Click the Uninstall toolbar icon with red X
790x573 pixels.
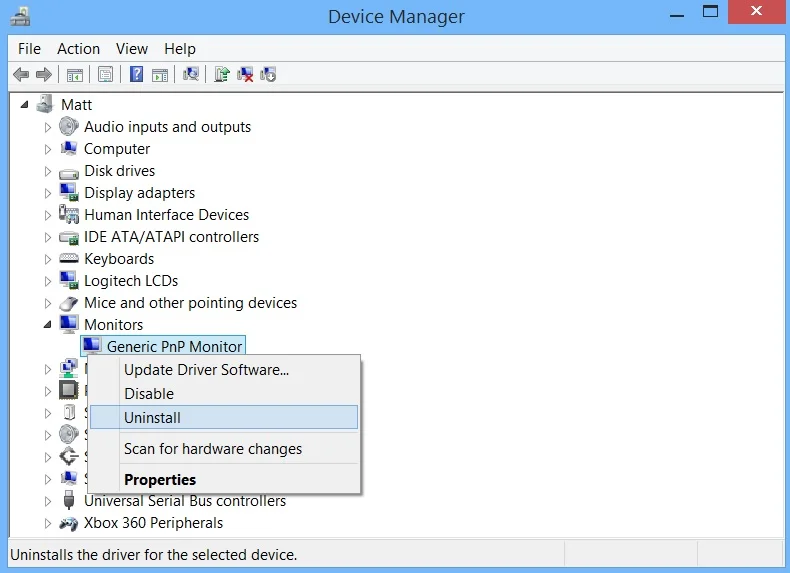(245, 75)
